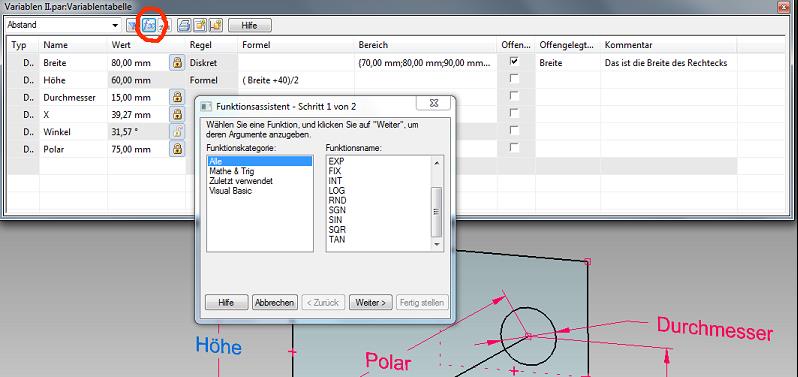
Task: Click the blue Höhe dimension label in drawing
Action: tap(219, 345)
